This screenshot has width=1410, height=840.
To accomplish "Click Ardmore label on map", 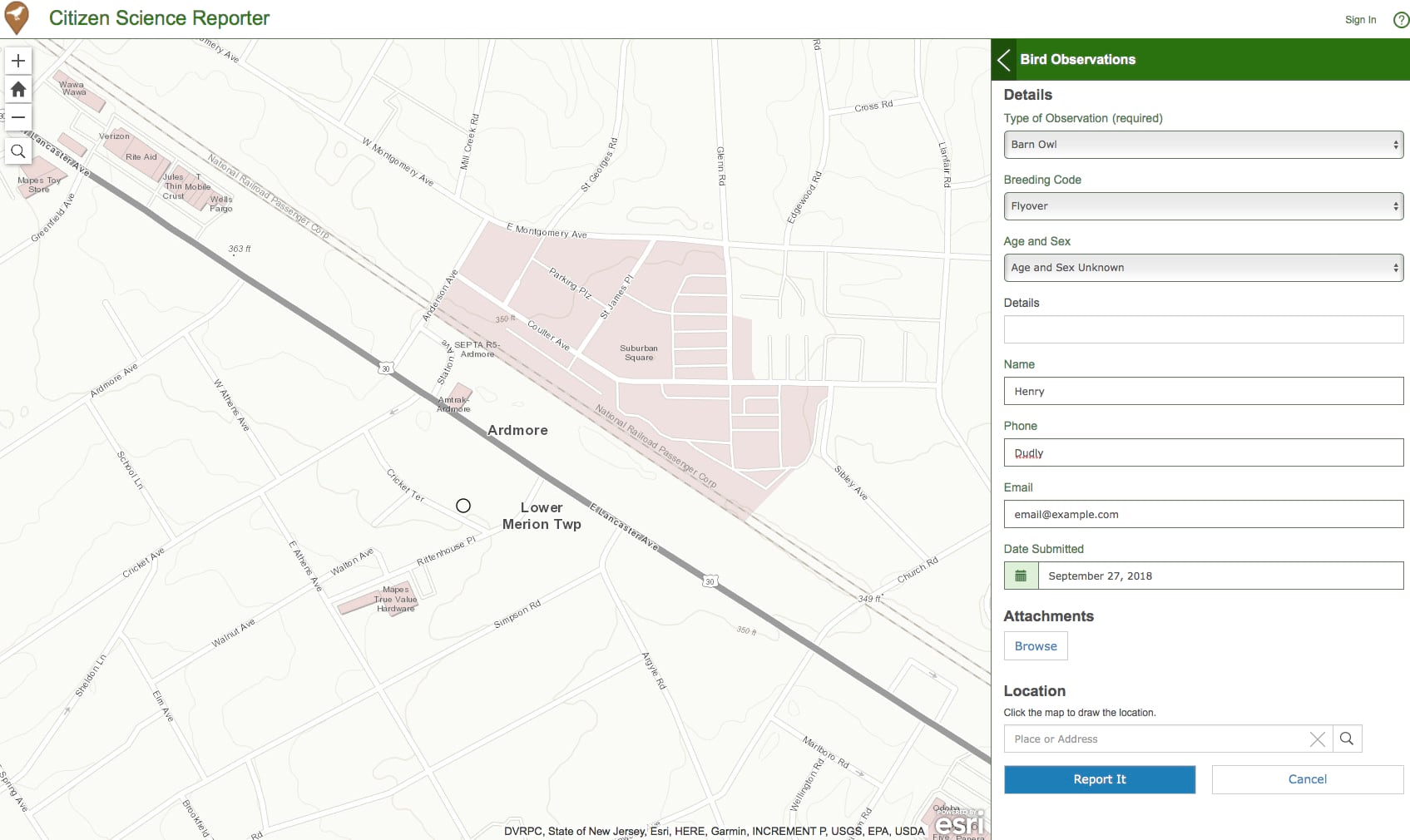I will 517,430.
